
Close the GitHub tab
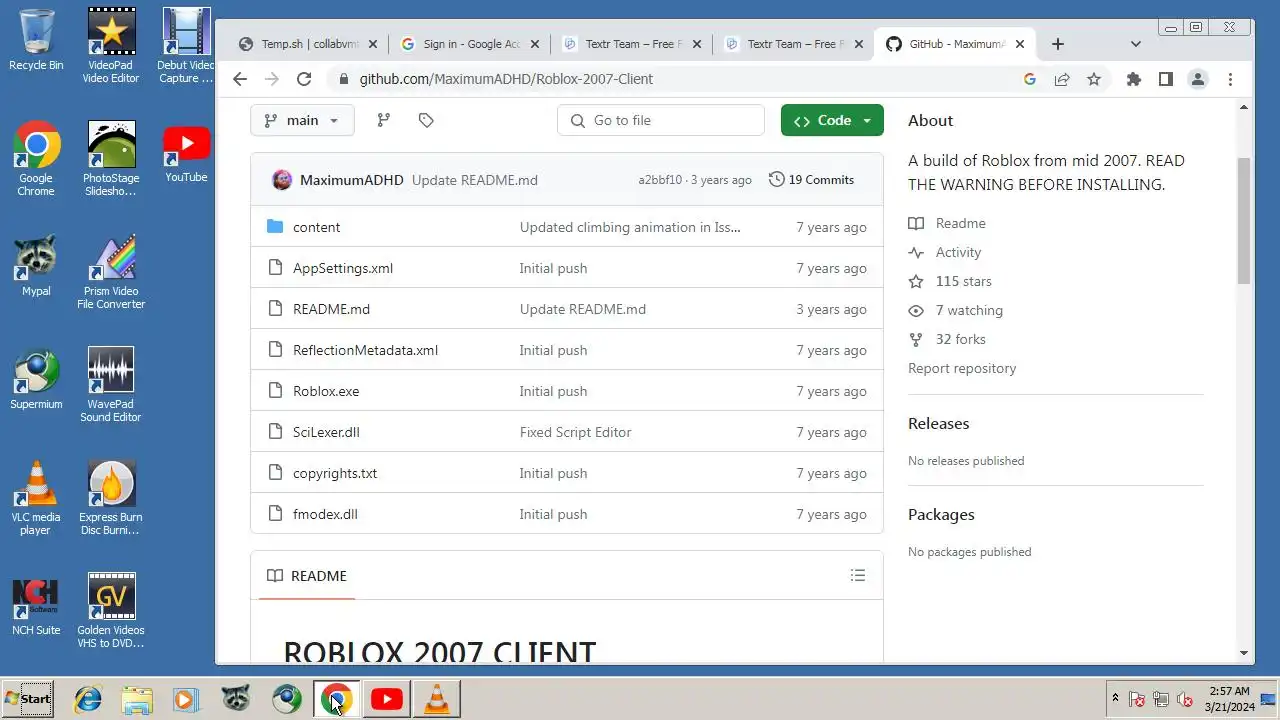(x=1020, y=44)
